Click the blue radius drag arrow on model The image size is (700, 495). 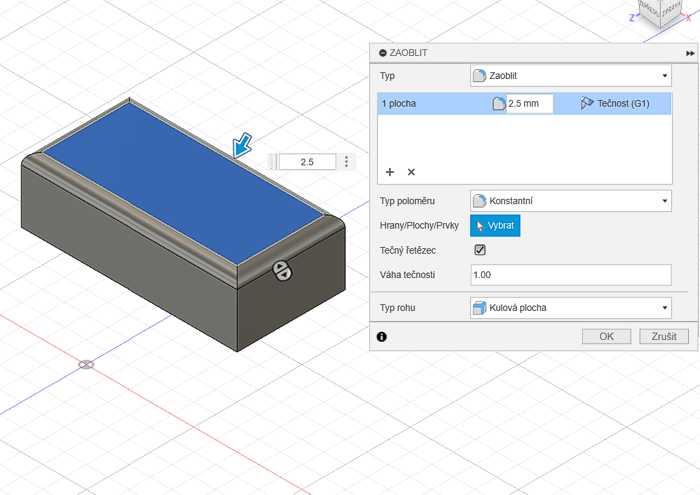[x=242, y=147]
